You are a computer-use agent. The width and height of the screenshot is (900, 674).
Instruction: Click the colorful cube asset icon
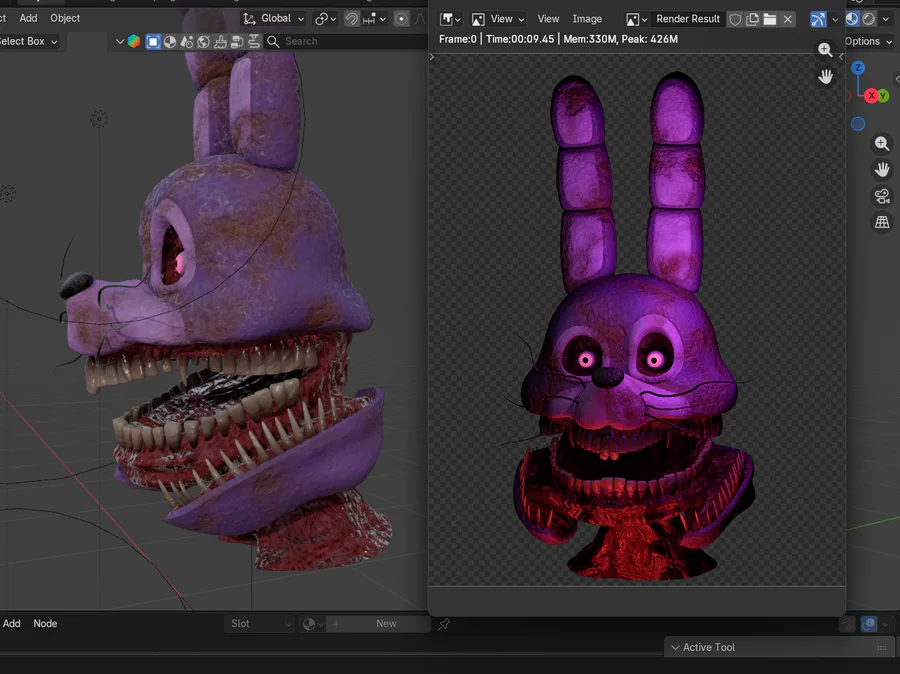tap(134, 41)
